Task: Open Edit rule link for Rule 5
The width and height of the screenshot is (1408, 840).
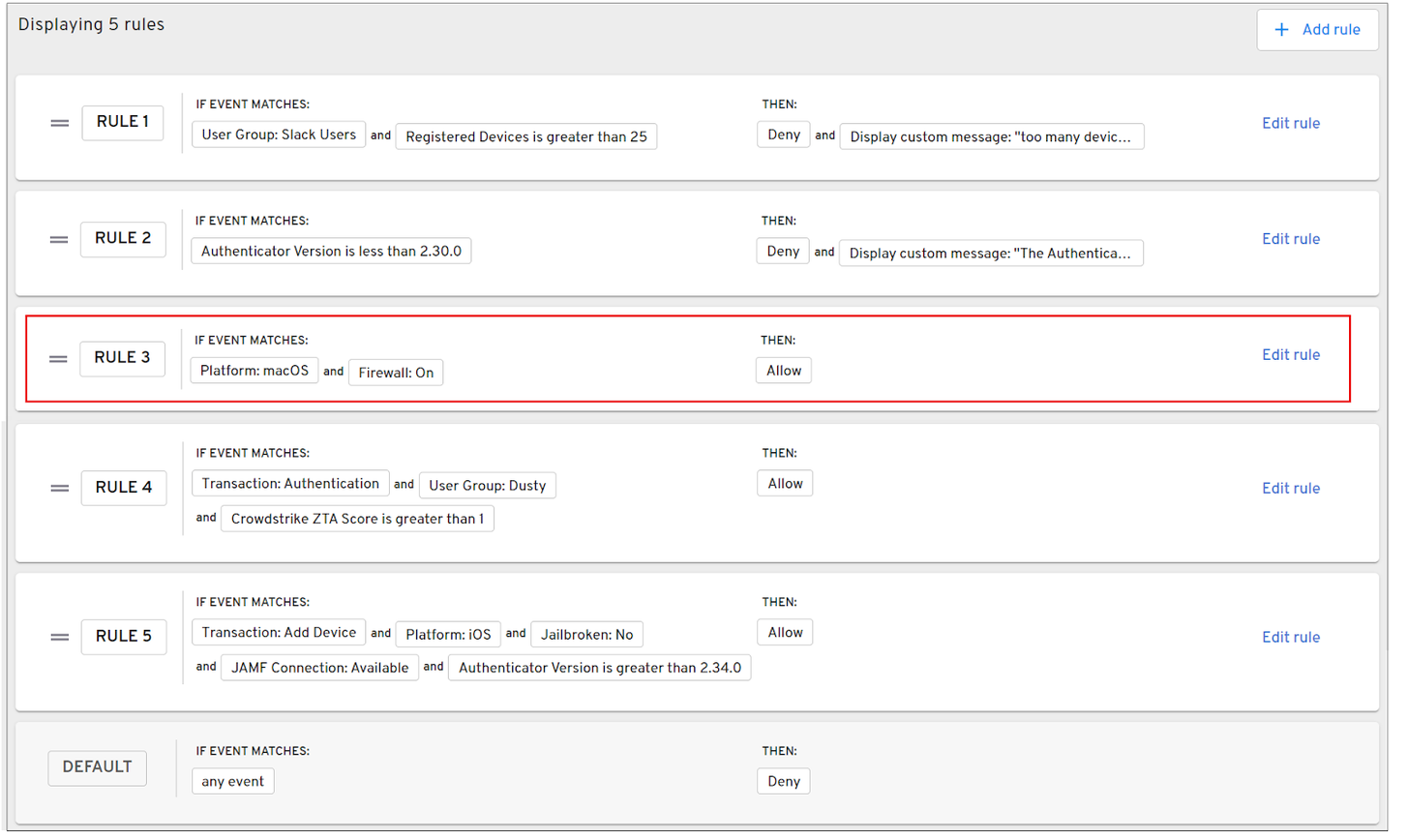Action: click(x=1290, y=638)
